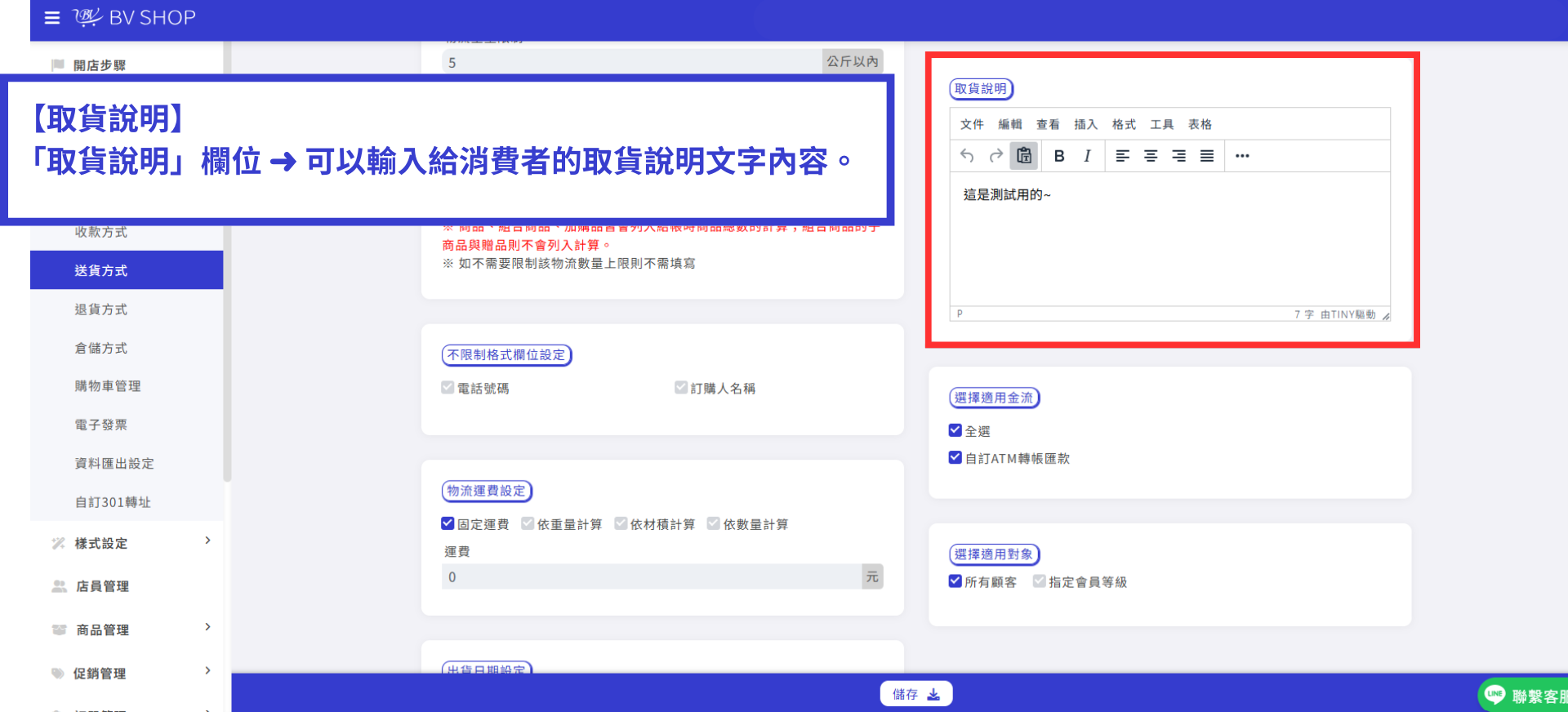Enable the 依重量計算 checkbox
This screenshot has height=712, width=1568.
(528, 523)
